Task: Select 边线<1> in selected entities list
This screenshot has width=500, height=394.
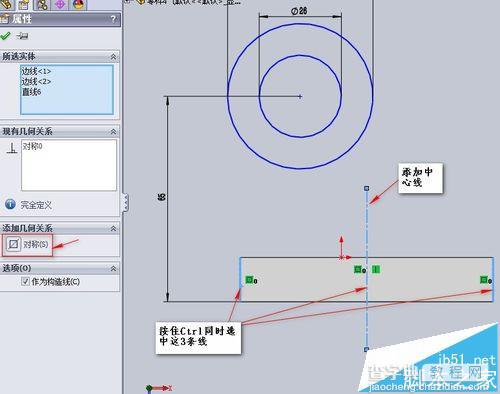Action: point(36,71)
